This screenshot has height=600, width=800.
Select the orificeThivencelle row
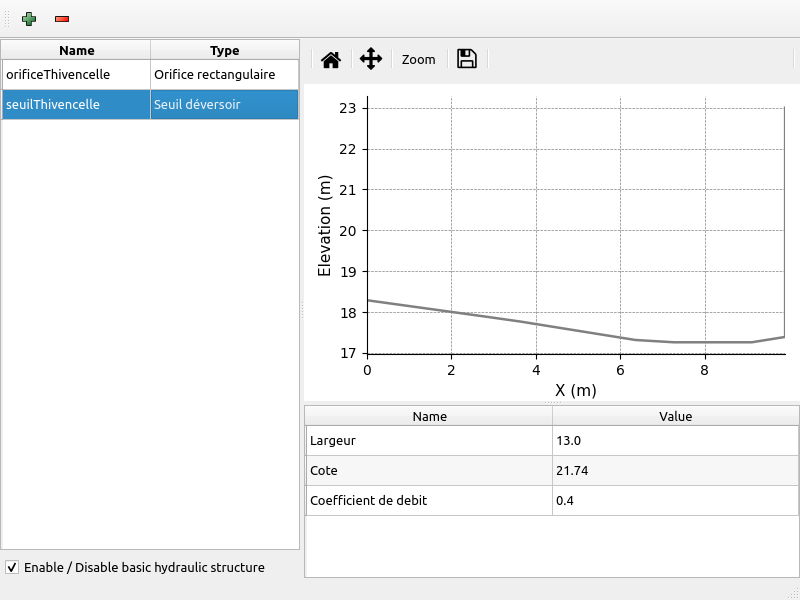point(76,74)
